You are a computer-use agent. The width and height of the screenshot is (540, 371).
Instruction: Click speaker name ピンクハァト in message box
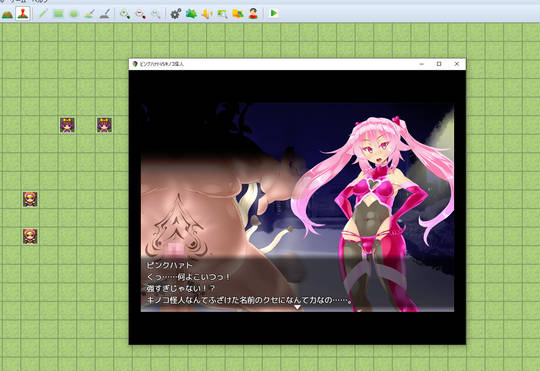pyautogui.click(x=169, y=265)
